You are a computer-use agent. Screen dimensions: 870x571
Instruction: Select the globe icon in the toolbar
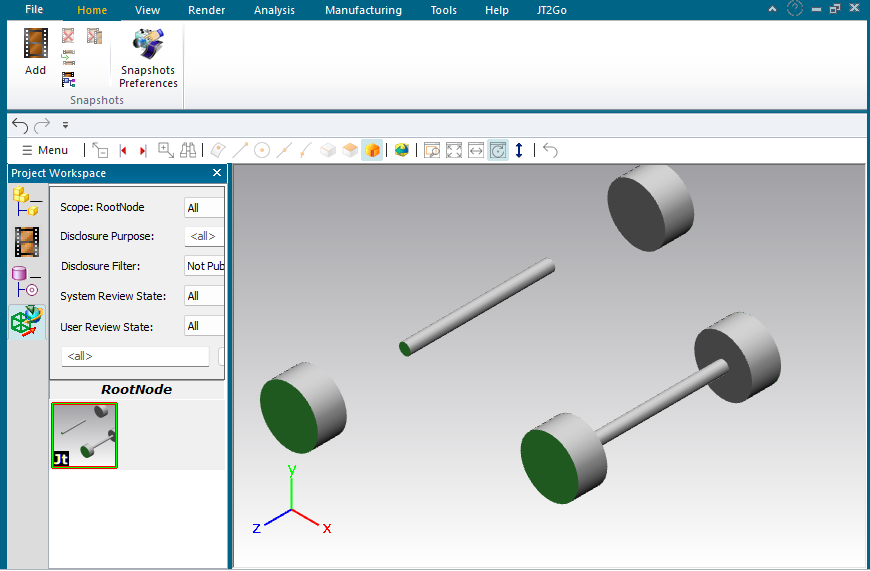click(x=401, y=150)
